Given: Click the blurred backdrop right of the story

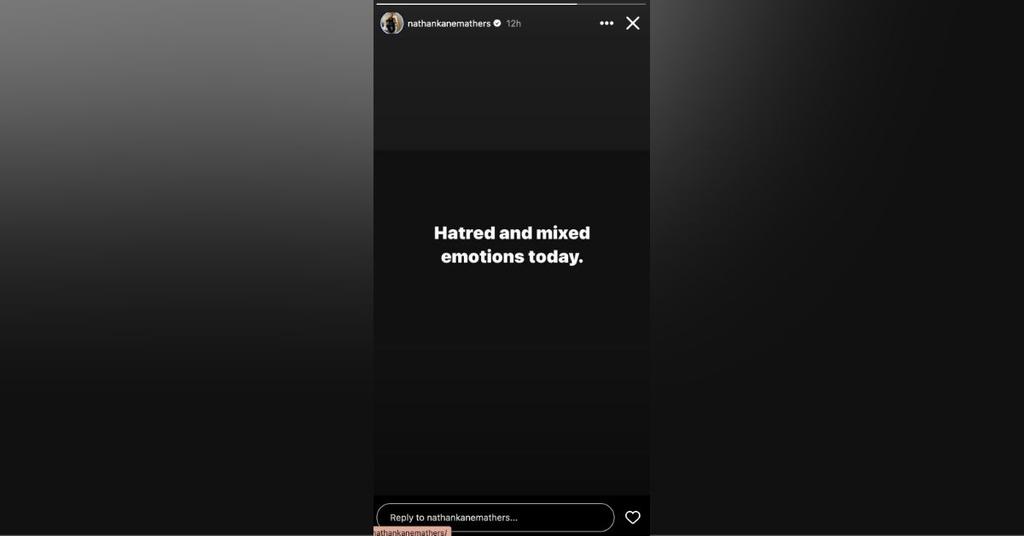Looking at the screenshot, I should (x=837, y=268).
